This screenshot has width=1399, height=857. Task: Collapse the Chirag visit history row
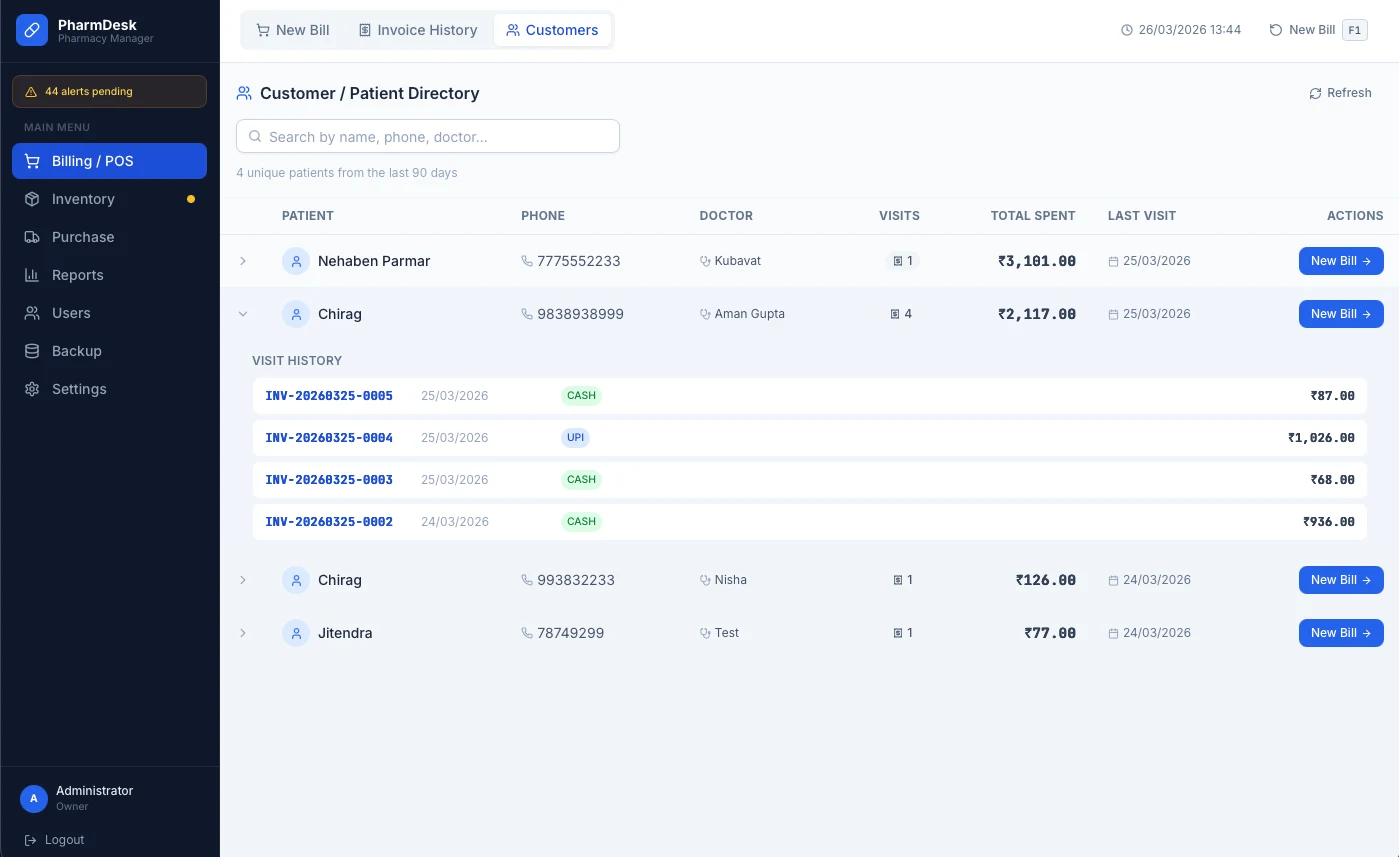[x=243, y=314]
